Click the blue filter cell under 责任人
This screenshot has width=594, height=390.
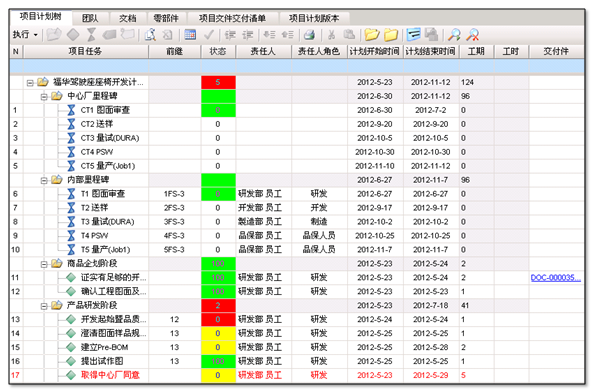click(x=264, y=66)
